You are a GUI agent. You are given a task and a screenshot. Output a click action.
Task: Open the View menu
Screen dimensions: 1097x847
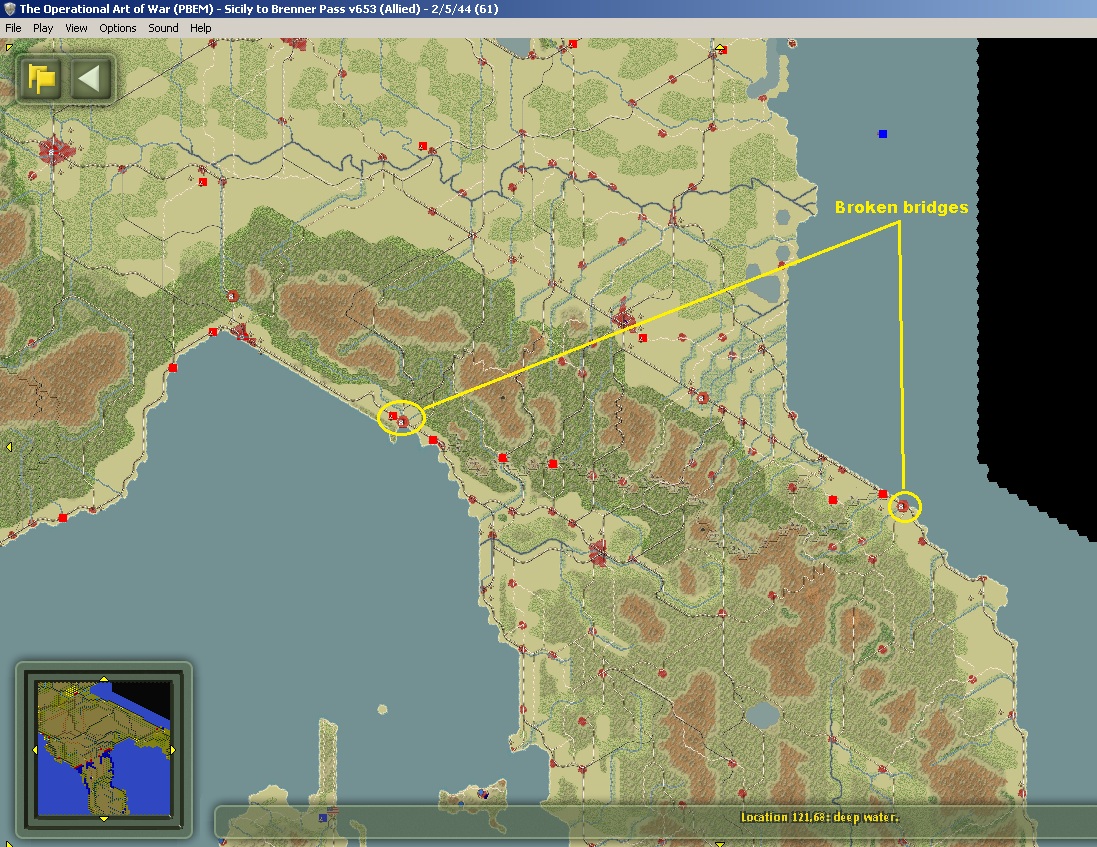coord(76,28)
